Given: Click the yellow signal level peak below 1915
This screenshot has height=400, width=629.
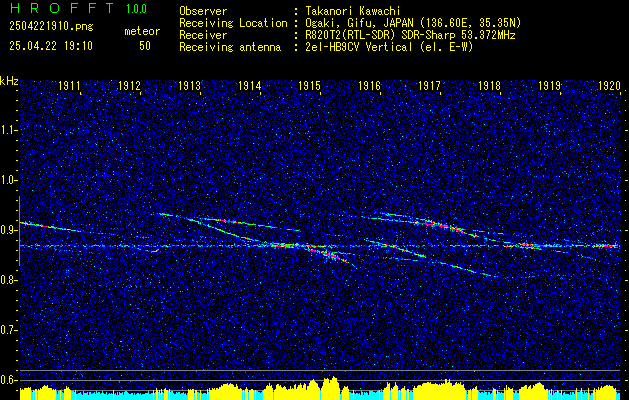Looking at the screenshot, I should (x=331, y=388).
